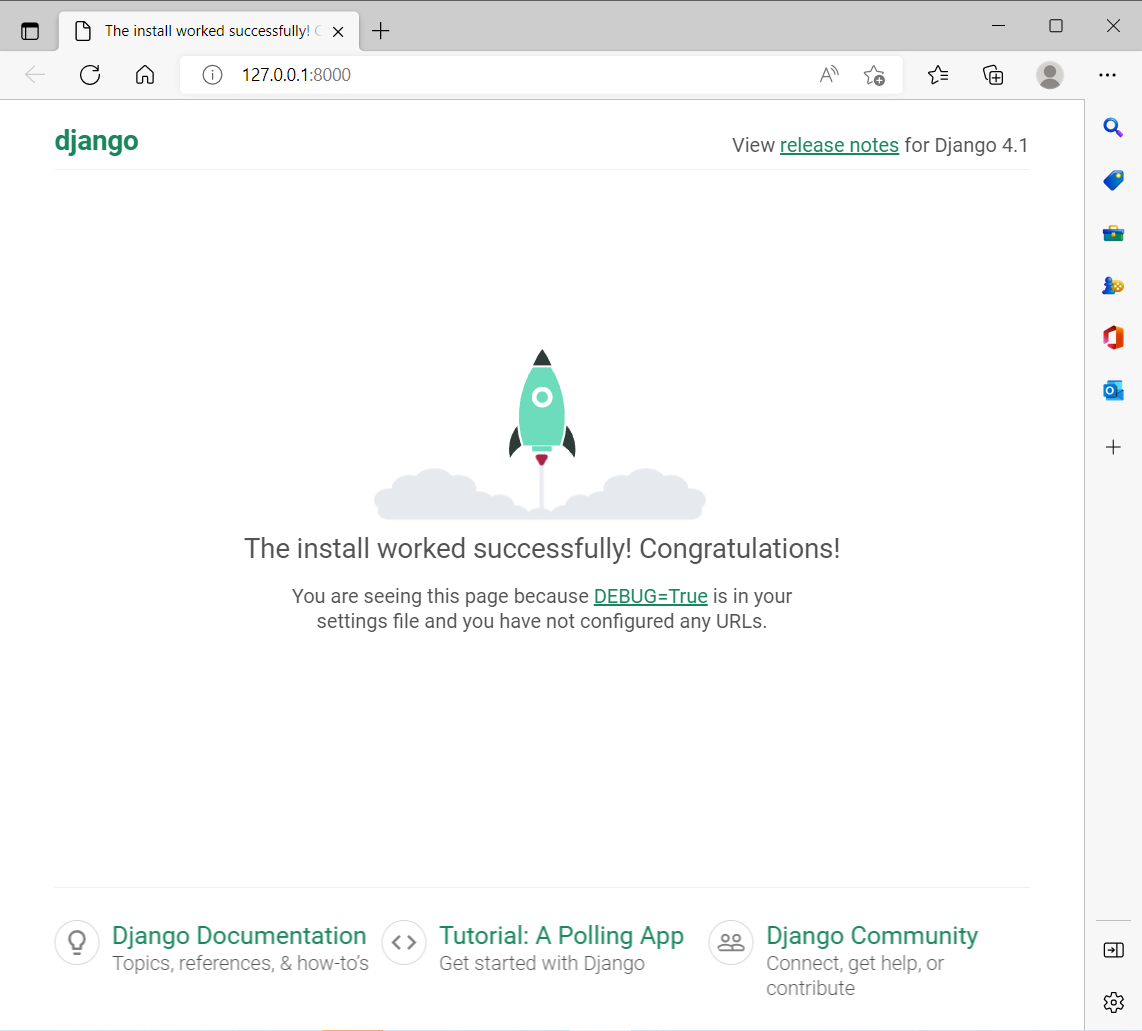Open the tab actions menu icon
Viewport: 1142px width, 1031px height.
click(x=30, y=31)
